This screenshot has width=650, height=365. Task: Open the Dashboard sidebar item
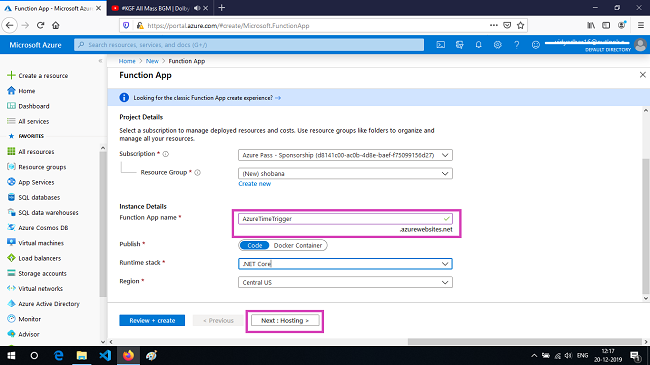(x=34, y=106)
